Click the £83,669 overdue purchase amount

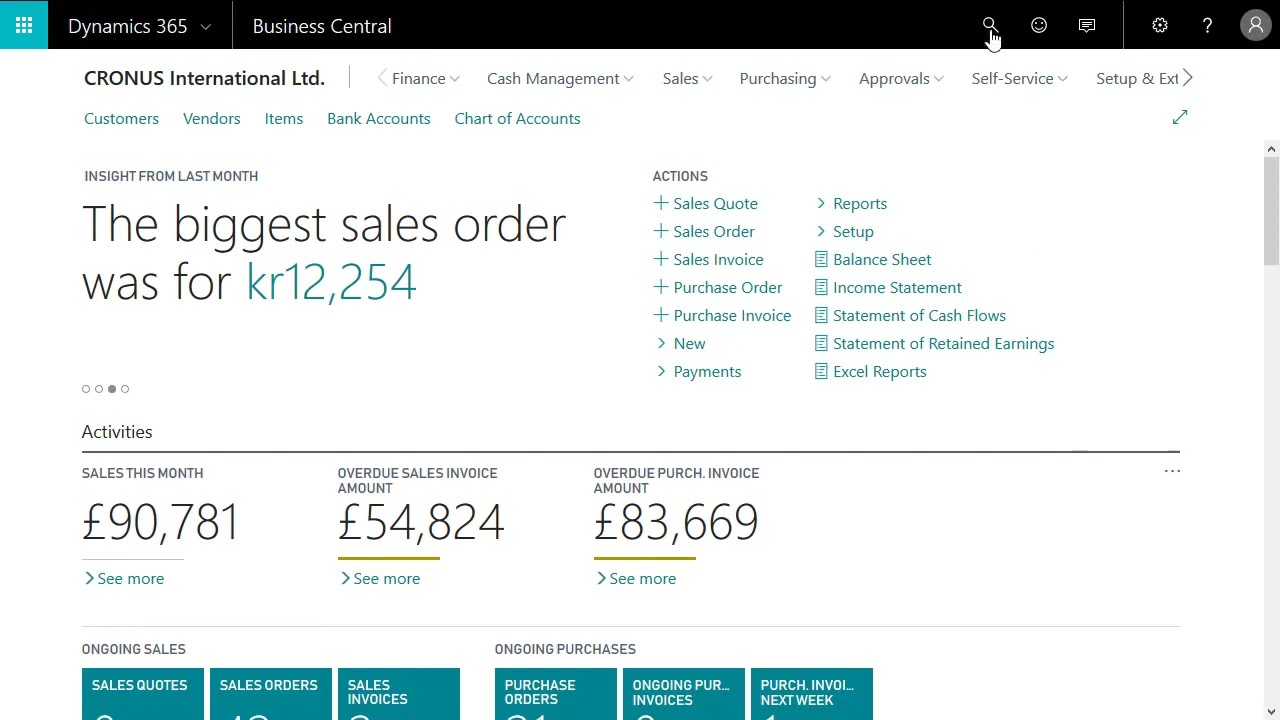pyautogui.click(x=676, y=522)
